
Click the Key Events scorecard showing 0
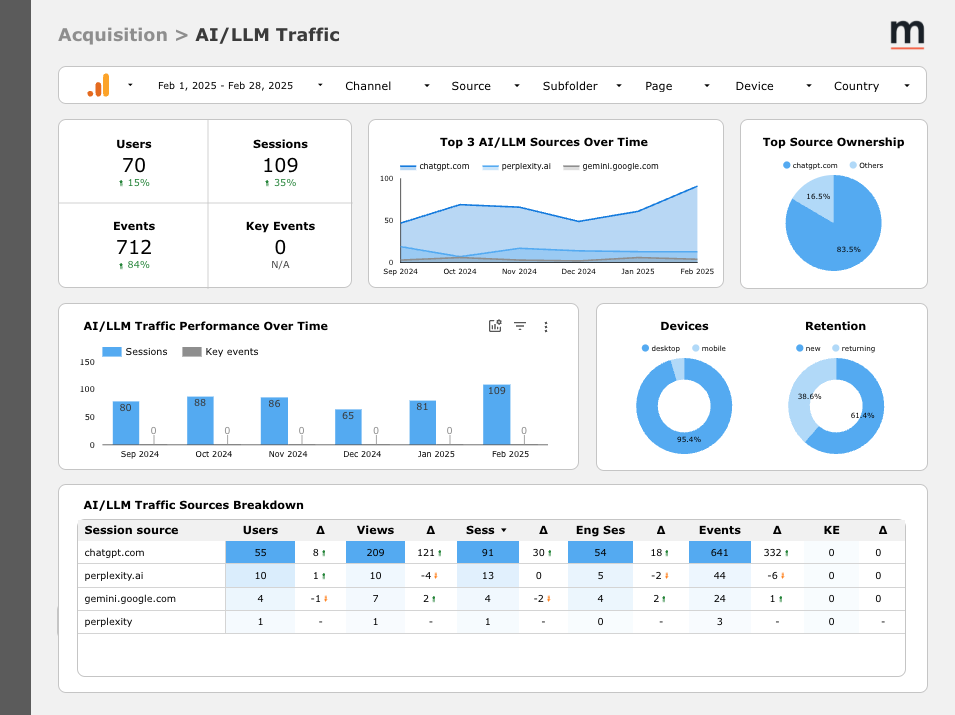(280, 245)
